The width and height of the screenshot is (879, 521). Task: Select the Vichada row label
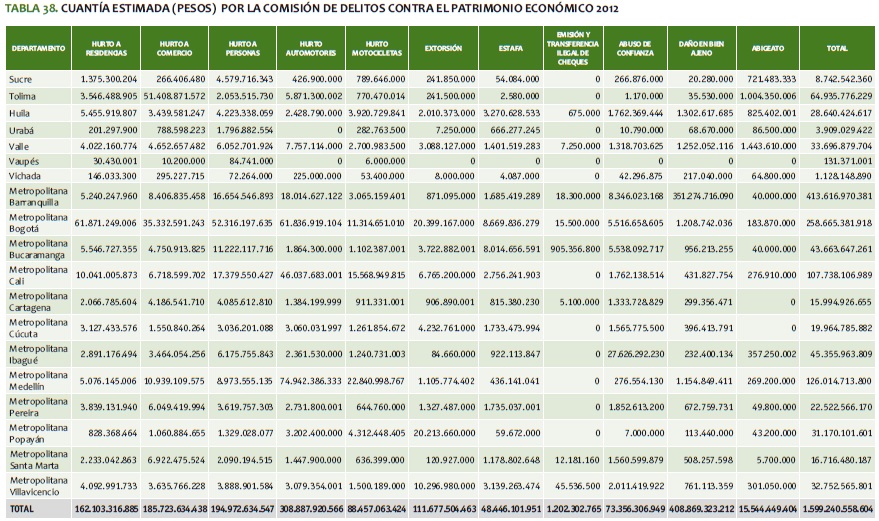point(25,176)
